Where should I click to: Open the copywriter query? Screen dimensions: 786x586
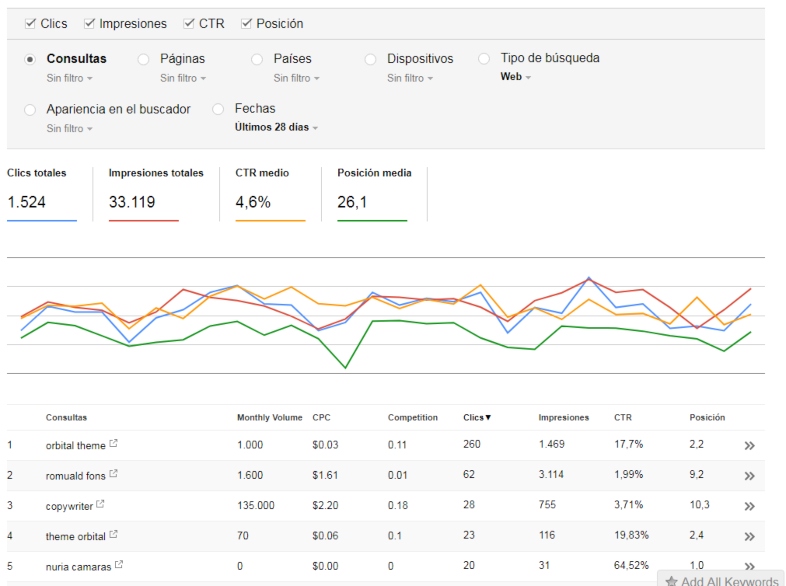[69, 506]
